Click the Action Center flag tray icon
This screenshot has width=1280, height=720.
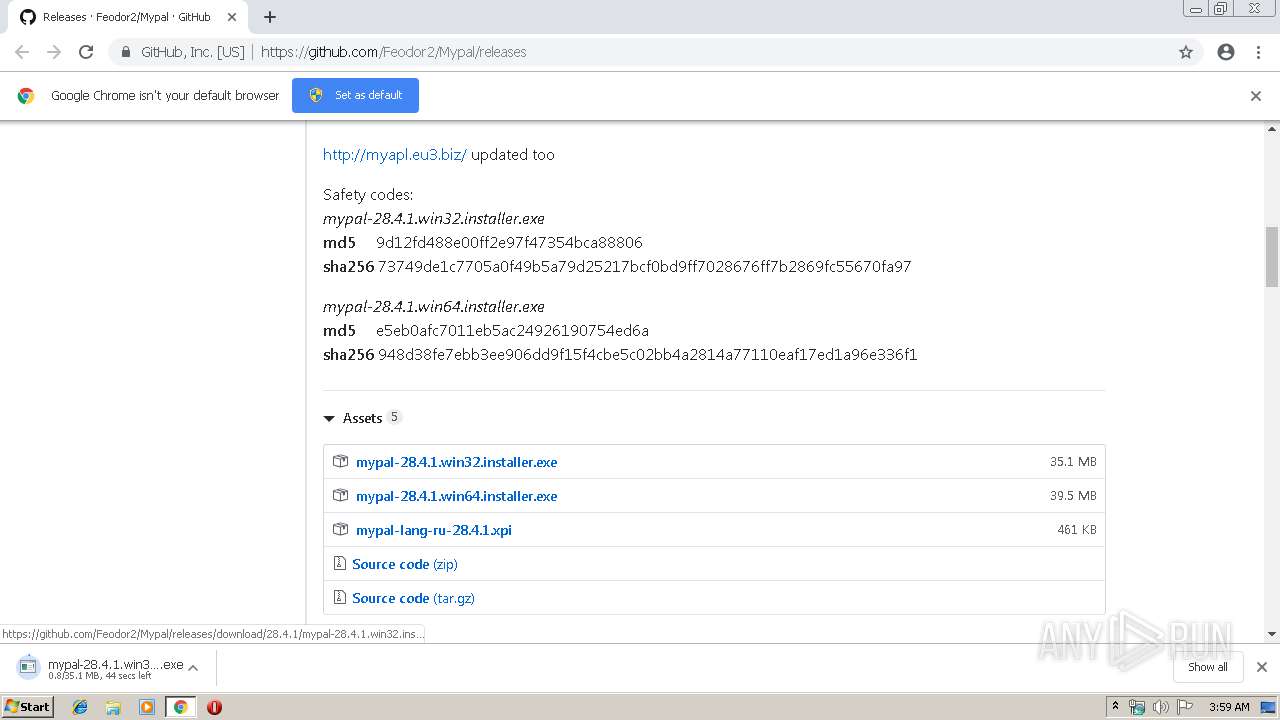1184,707
